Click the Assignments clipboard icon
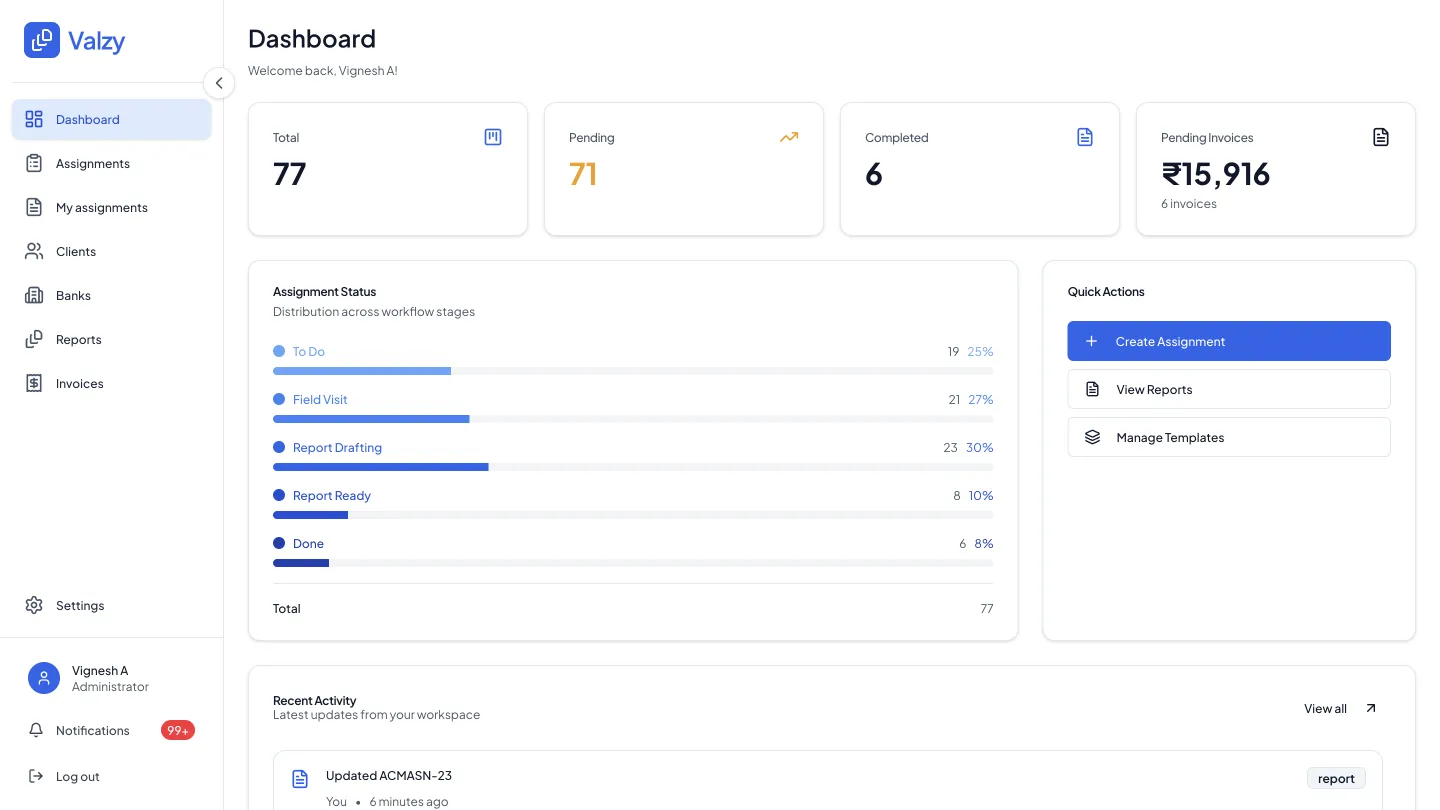 coord(34,163)
